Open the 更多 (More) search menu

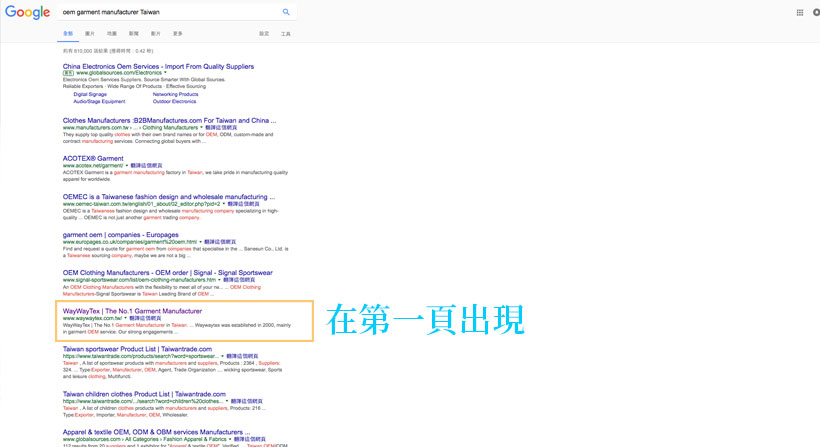coord(178,33)
